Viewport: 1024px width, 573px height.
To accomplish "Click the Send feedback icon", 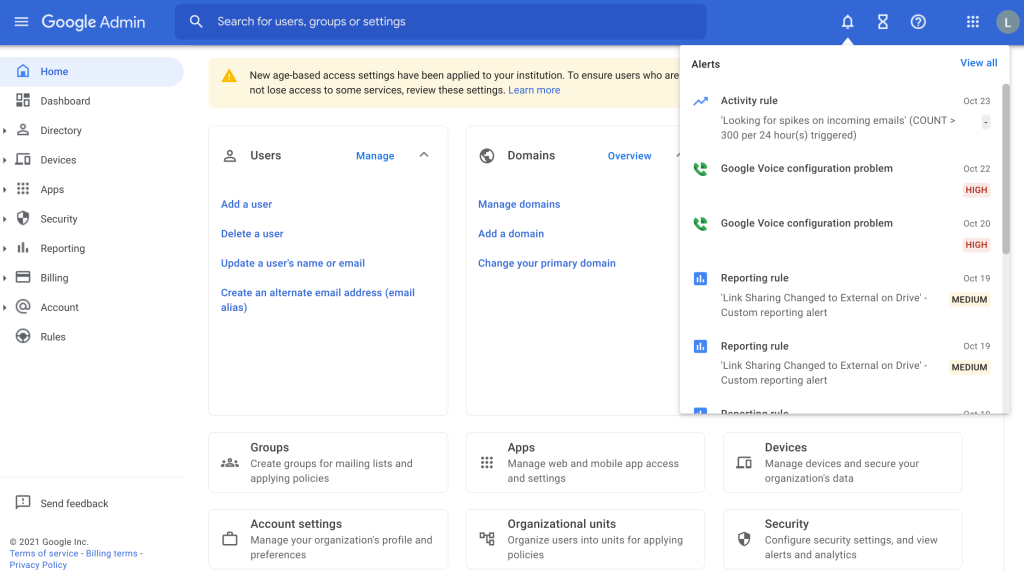I will tap(23, 503).
